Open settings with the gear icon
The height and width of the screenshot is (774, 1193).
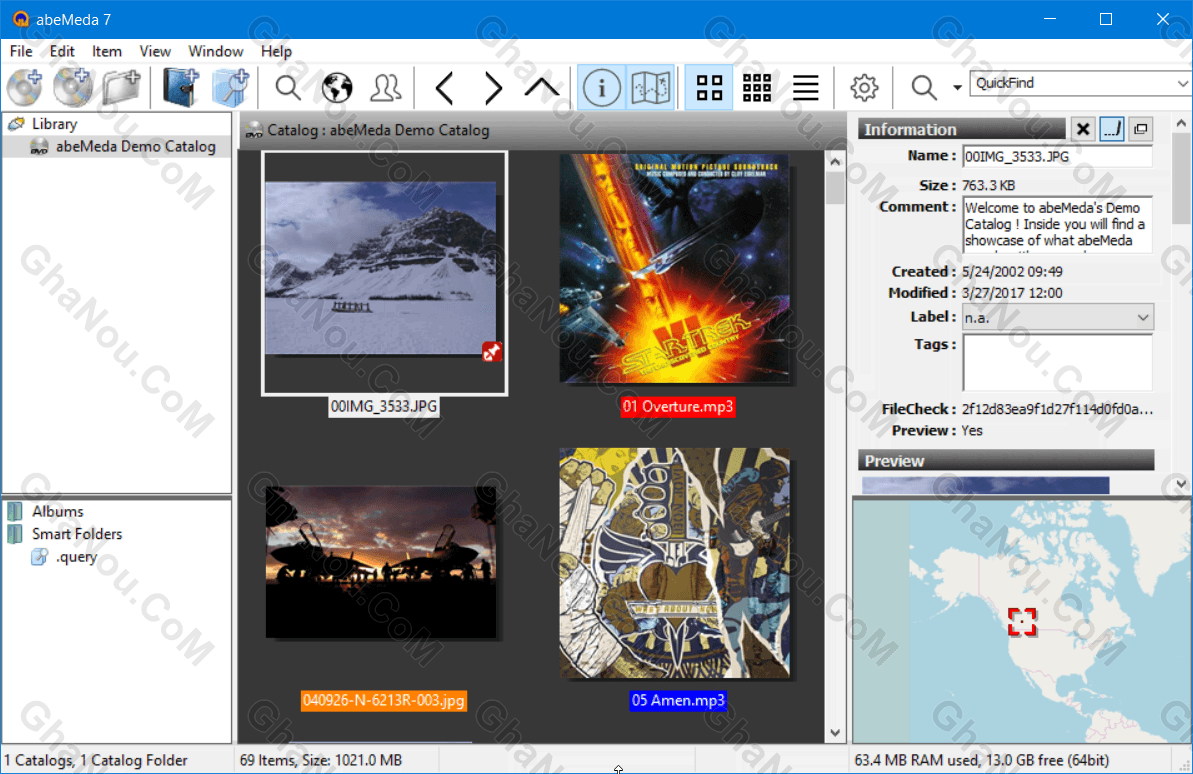[864, 88]
